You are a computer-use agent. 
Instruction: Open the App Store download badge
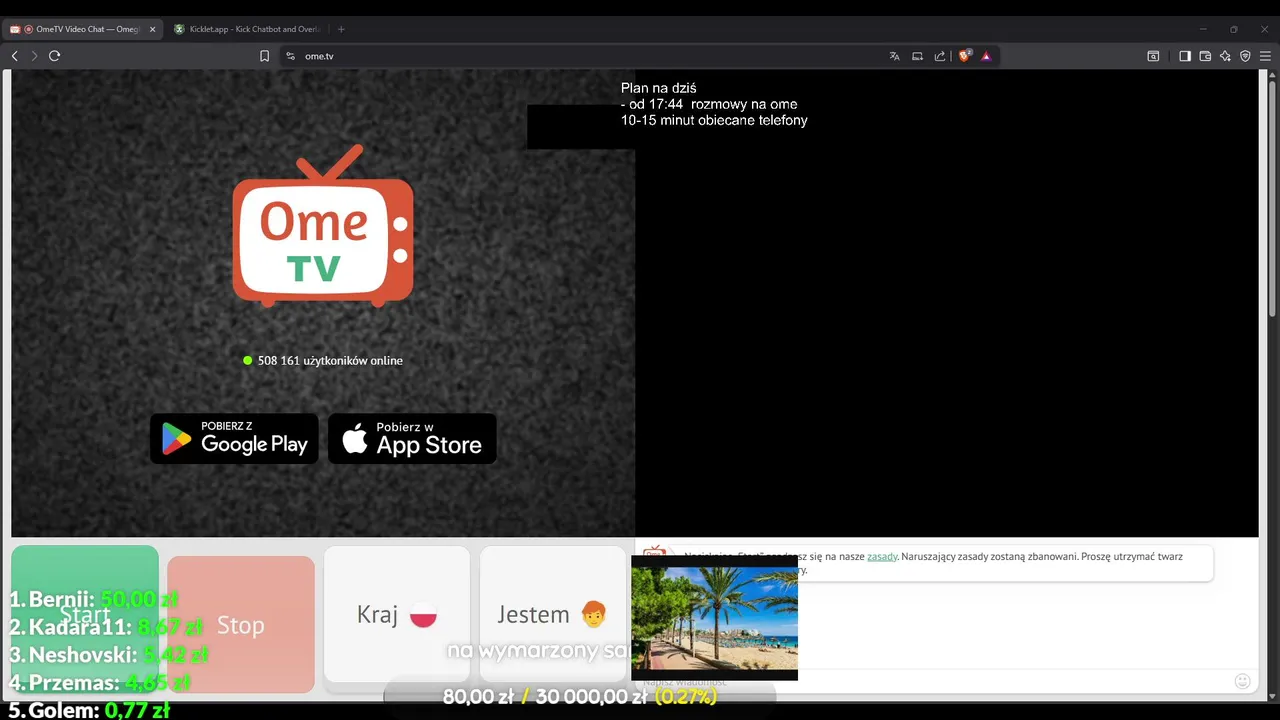[412, 438]
